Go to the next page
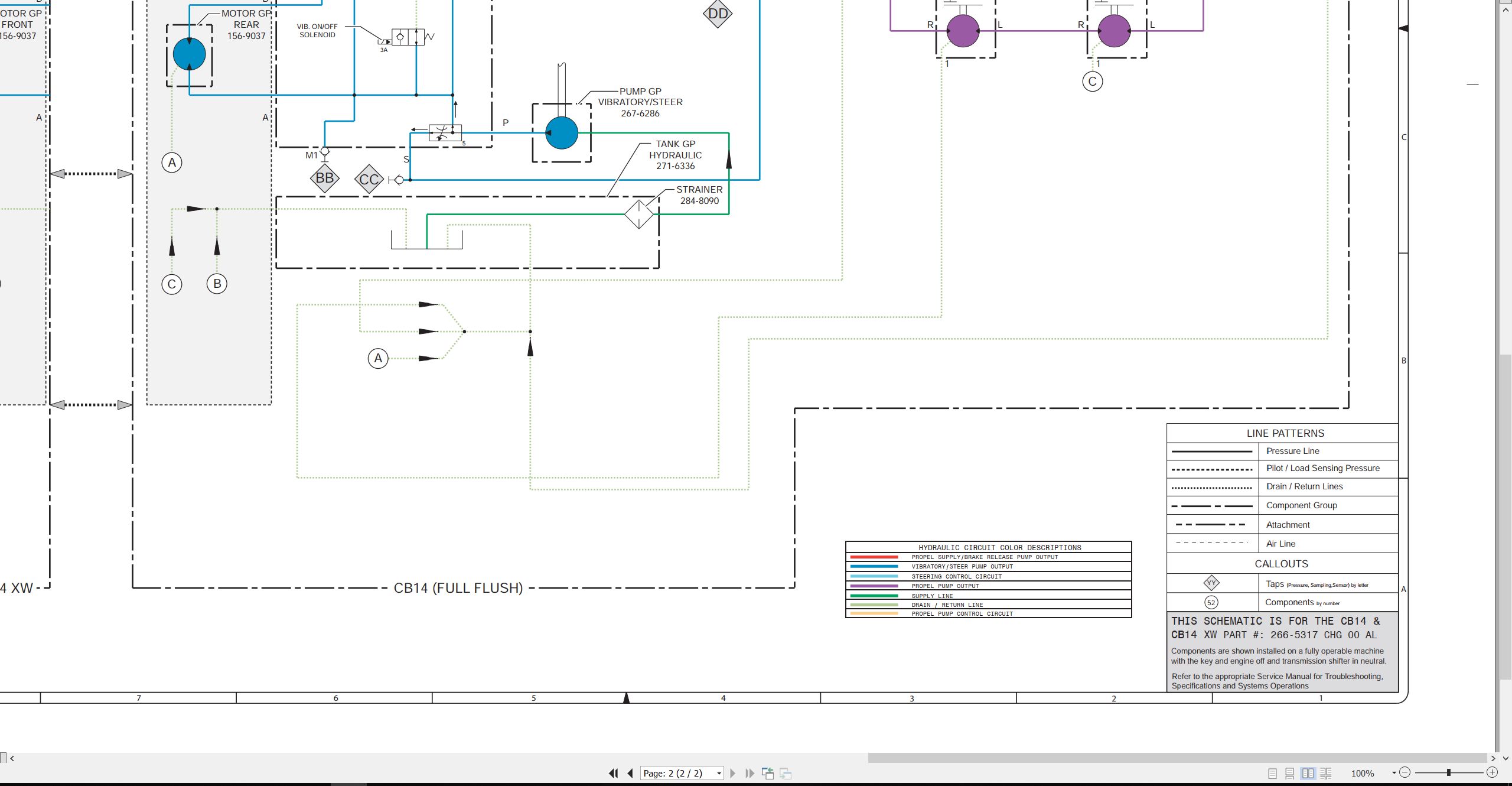The height and width of the screenshot is (786, 1512). coord(733,773)
